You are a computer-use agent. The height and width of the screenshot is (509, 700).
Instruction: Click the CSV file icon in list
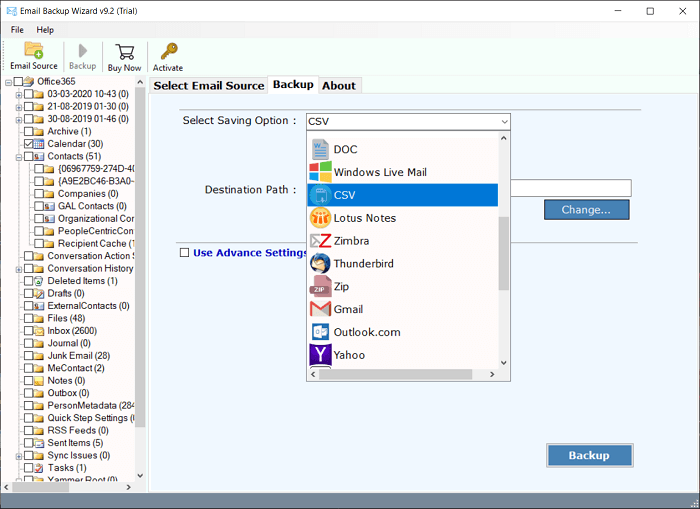coord(320,195)
